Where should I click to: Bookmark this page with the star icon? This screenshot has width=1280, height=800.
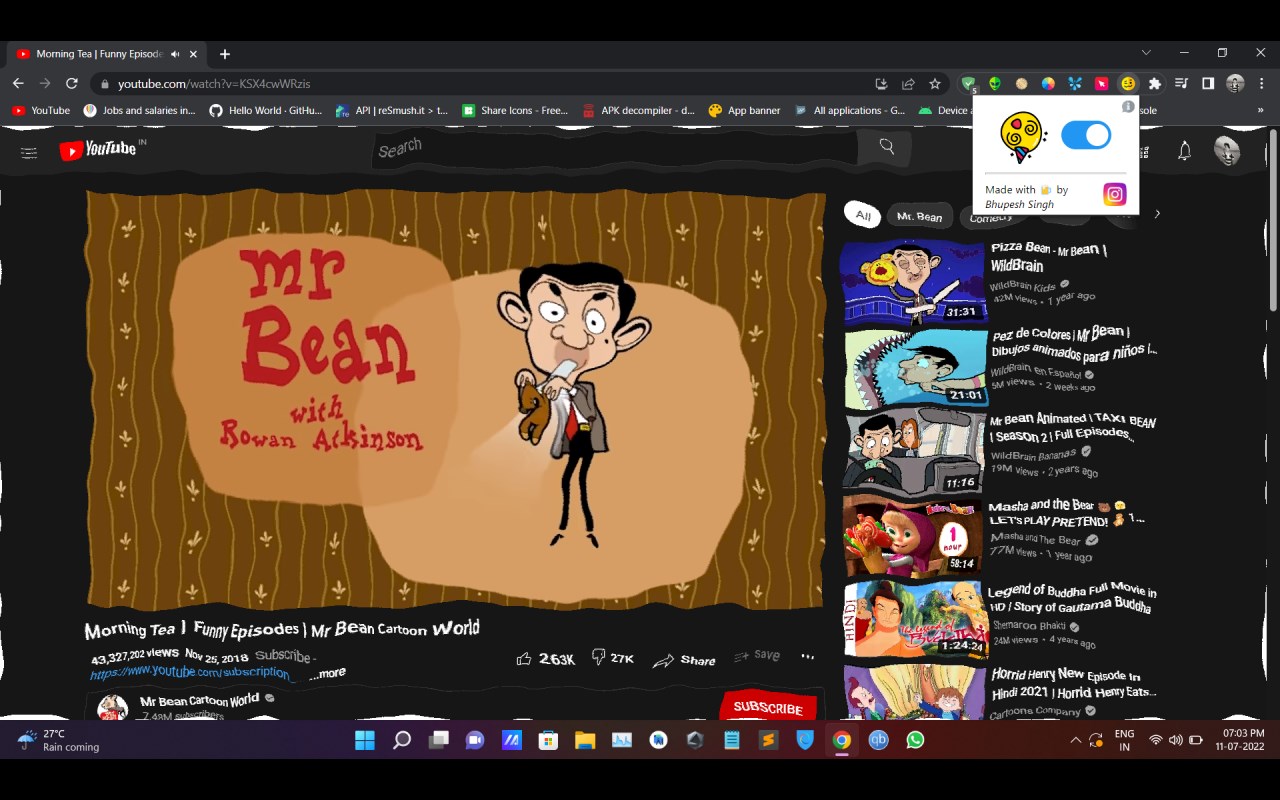coord(935,84)
